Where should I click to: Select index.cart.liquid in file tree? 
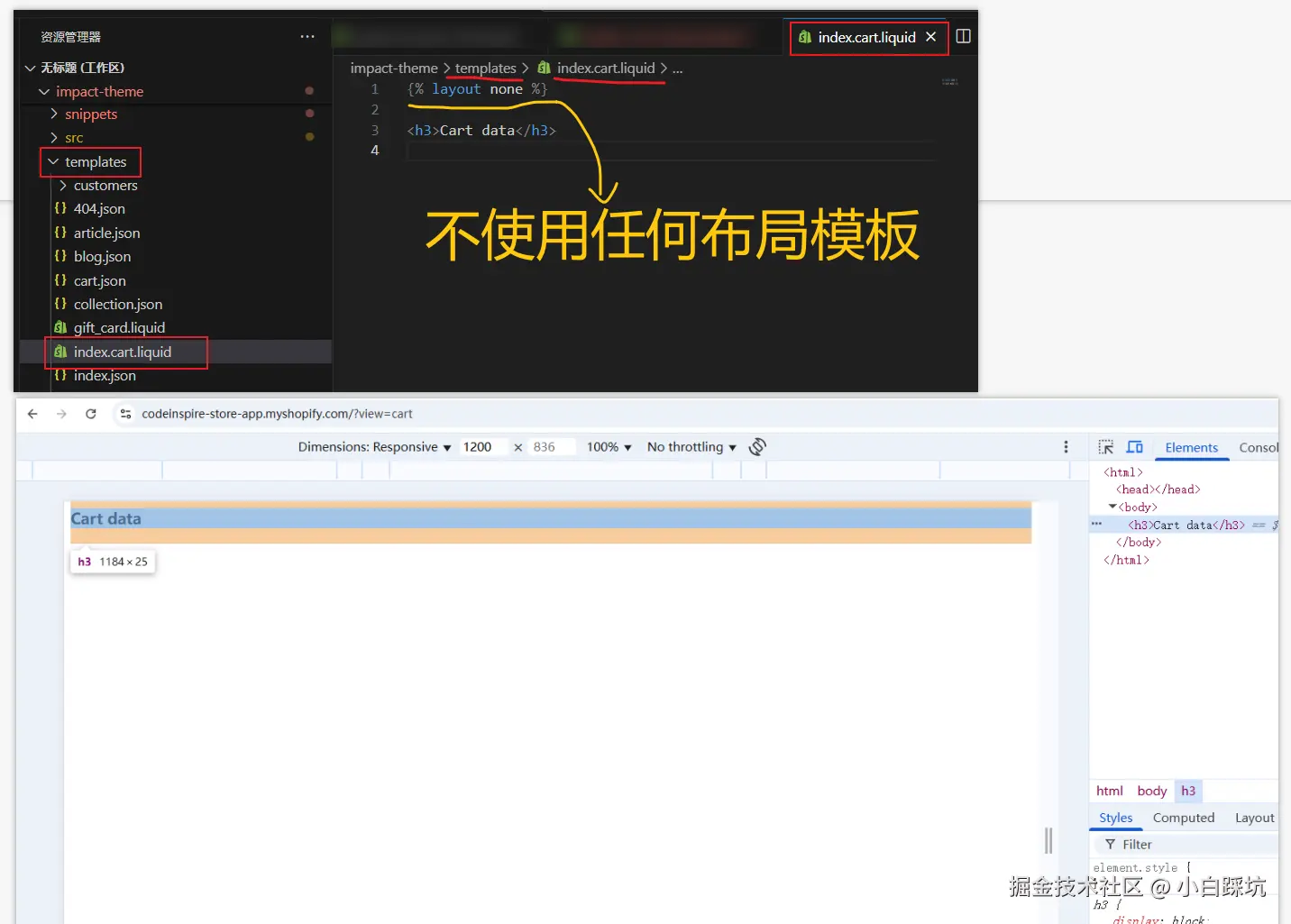click(122, 352)
